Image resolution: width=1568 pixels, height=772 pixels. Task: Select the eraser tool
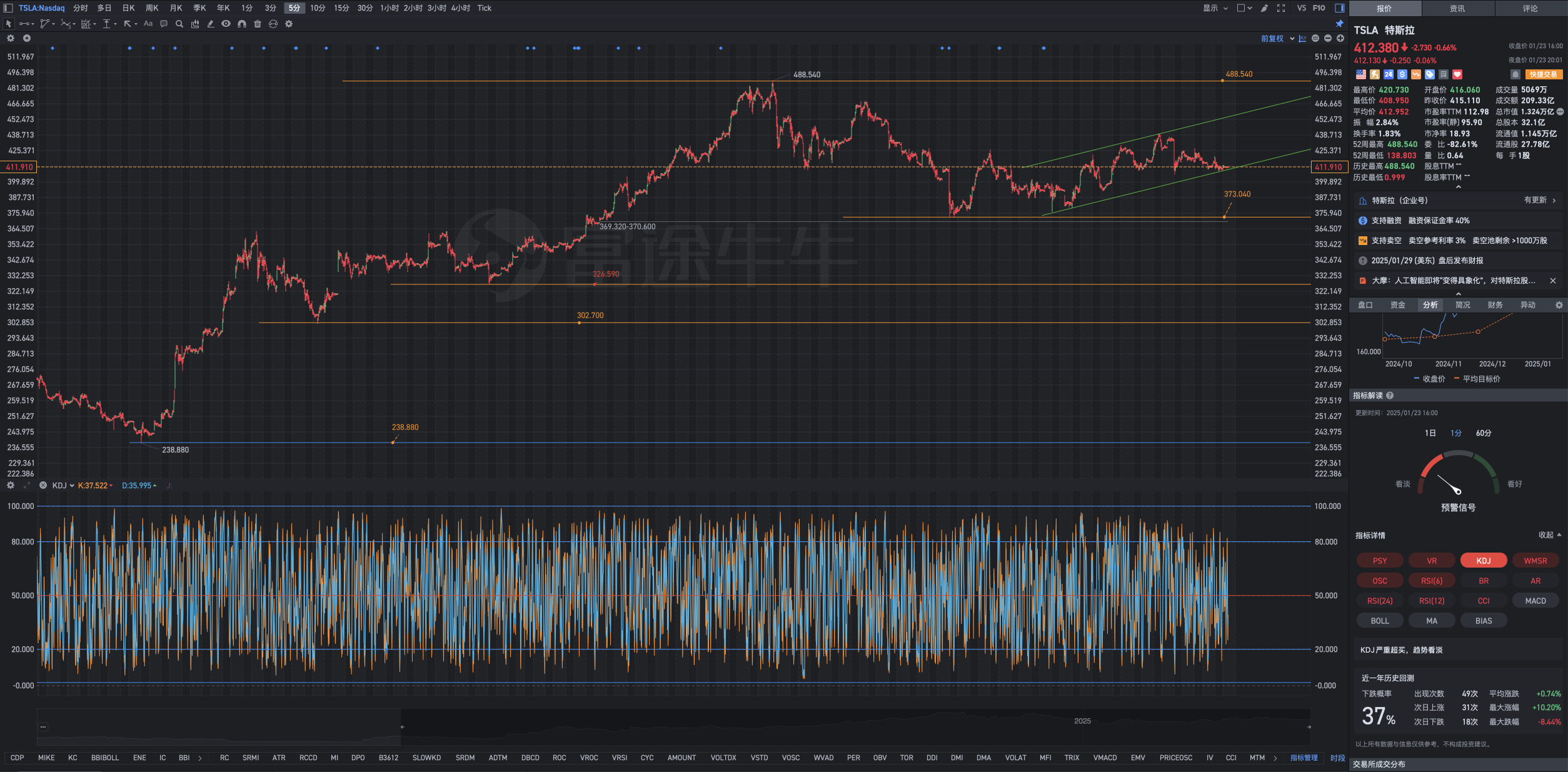point(211,24)
